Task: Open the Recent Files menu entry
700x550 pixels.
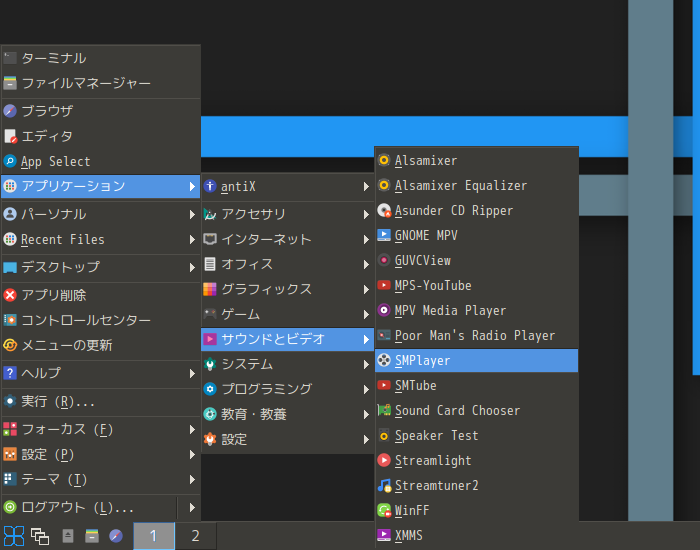Action: 100,239
